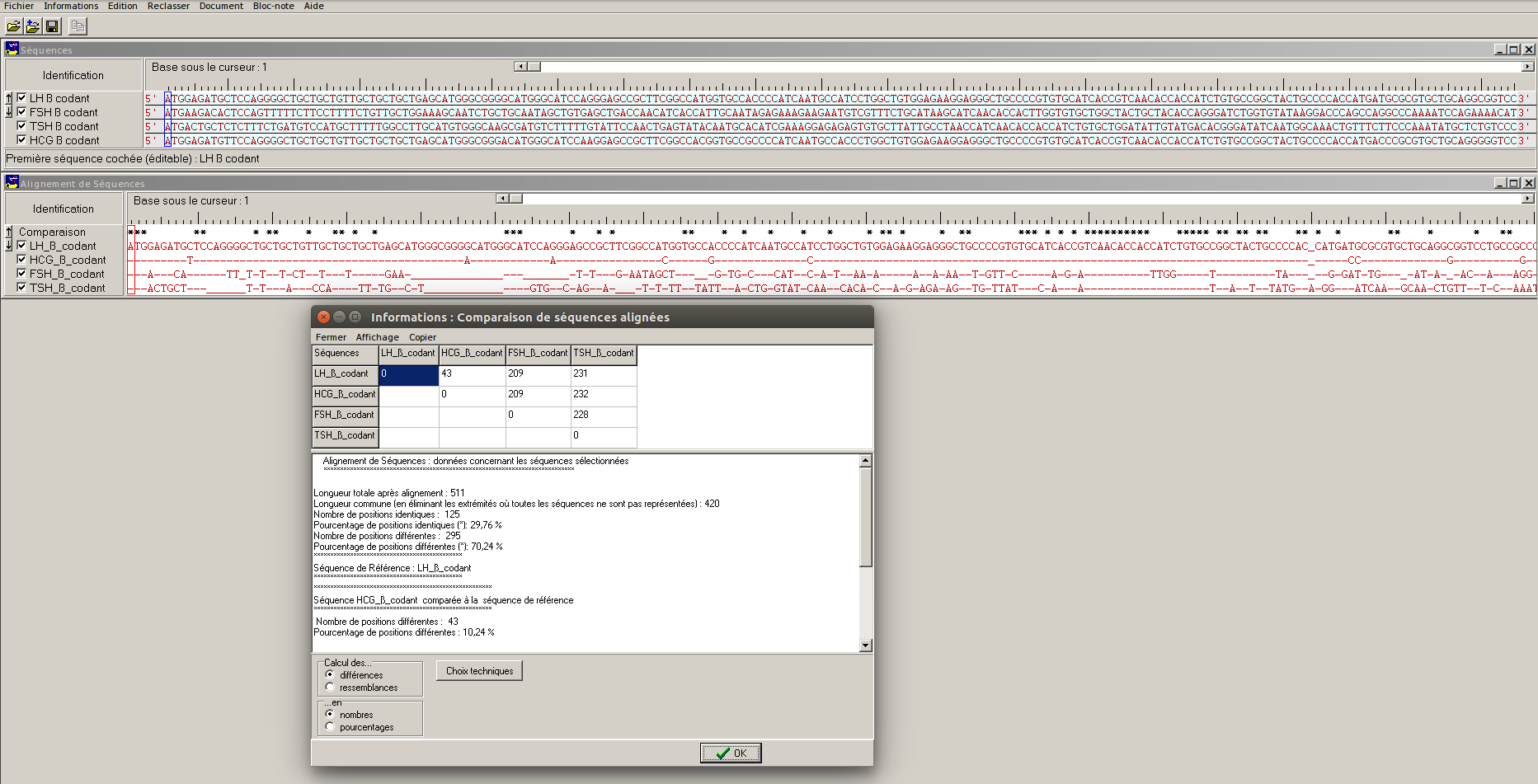Uncheck HCG B codant in Séquences
This screenshot has height=784, width=1538.
pyautogui.click(x=21, y=140)
